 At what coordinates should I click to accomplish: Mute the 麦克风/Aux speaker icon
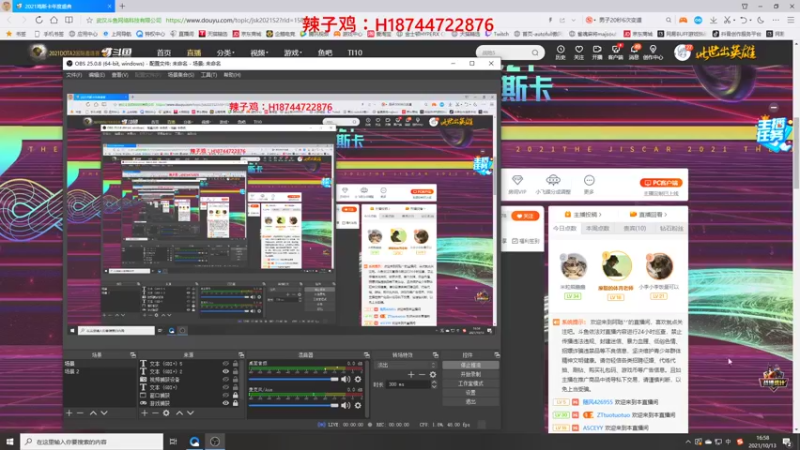pyautogui.click(x=345, y=405)
